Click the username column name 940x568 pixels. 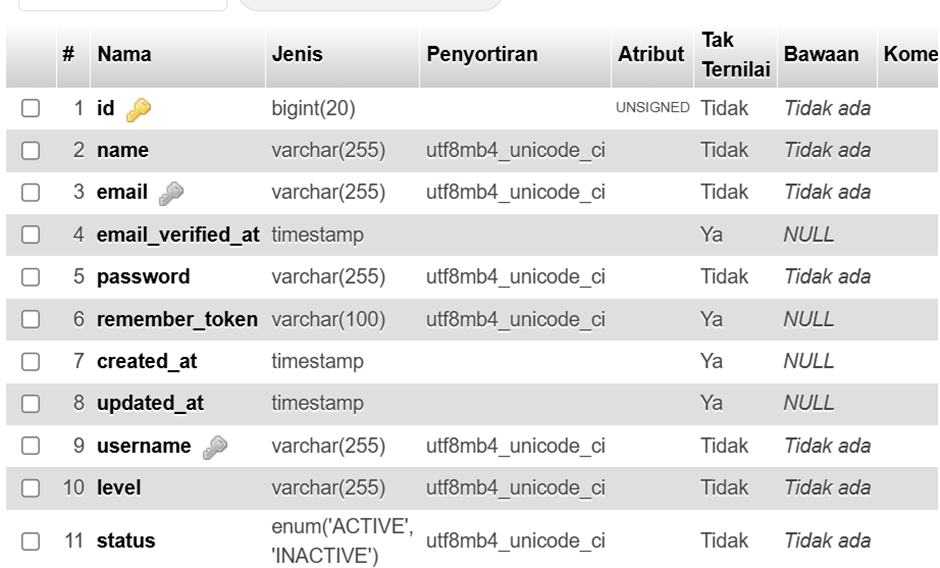click(143, 446)
